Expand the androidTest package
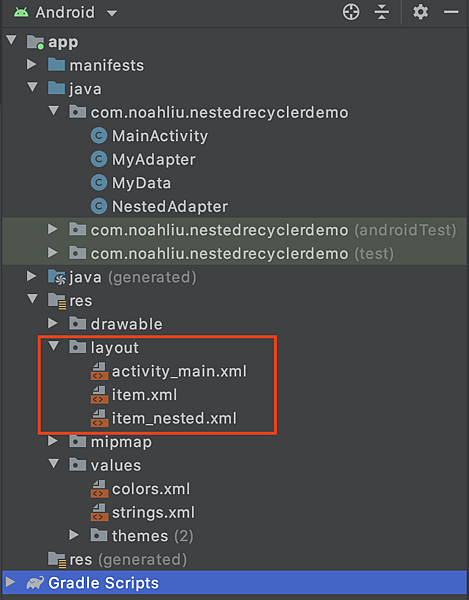469x600 pixels. 53,229
